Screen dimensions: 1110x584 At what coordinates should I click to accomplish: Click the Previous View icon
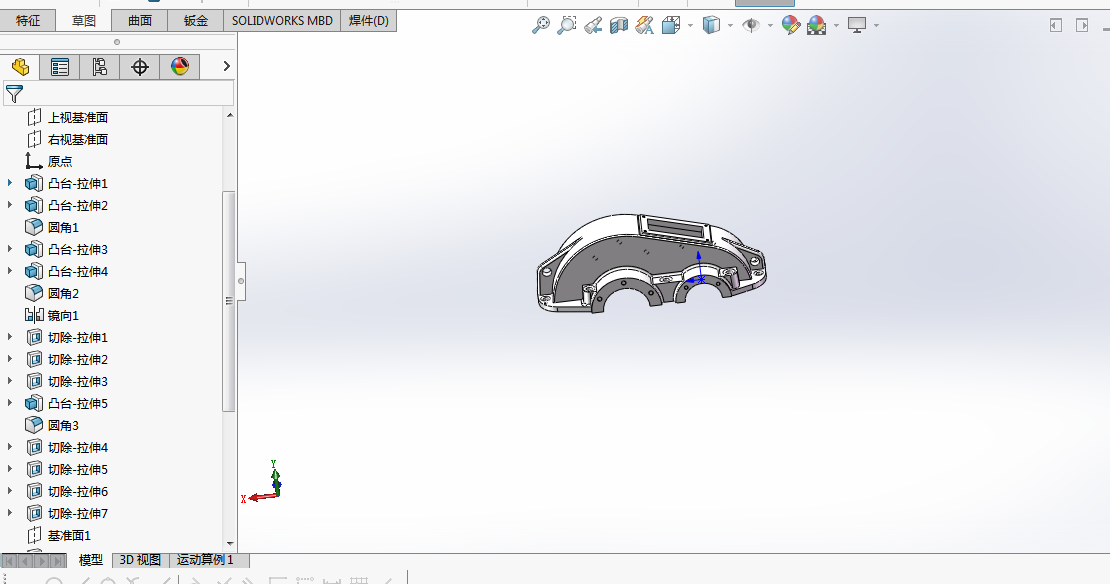point(593,25)
